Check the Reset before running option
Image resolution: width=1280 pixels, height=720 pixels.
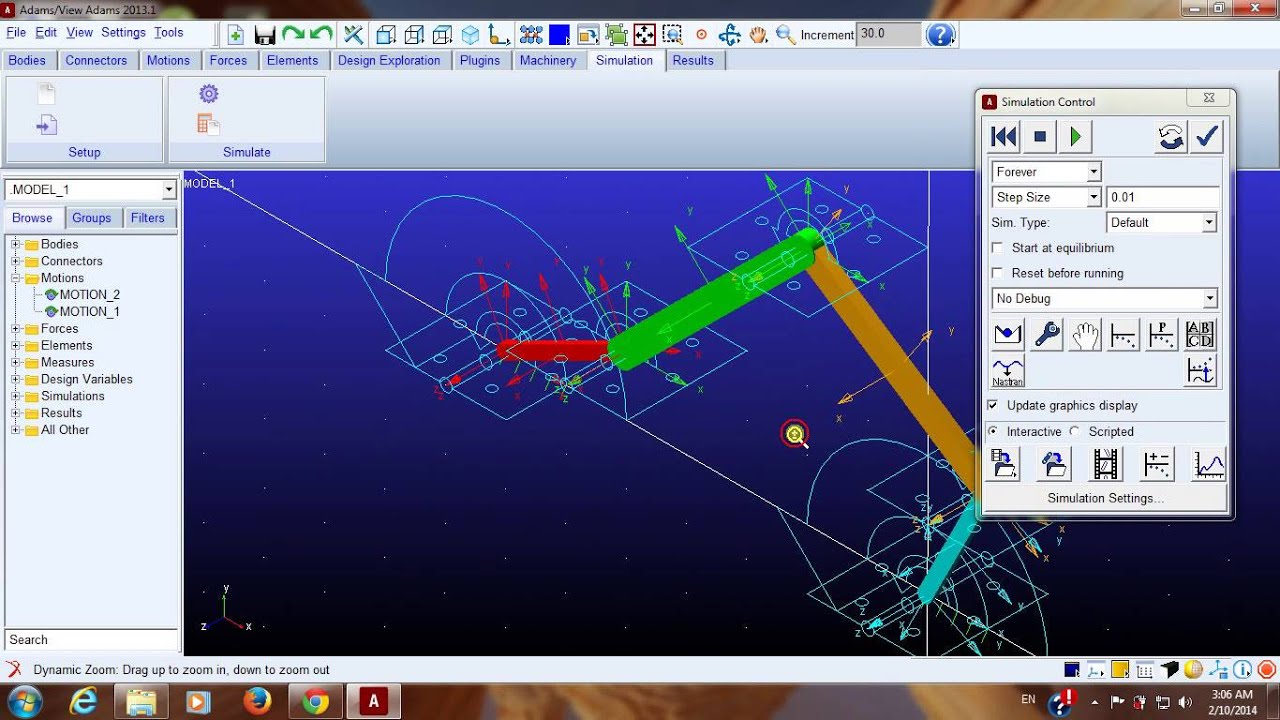[996, 273]
